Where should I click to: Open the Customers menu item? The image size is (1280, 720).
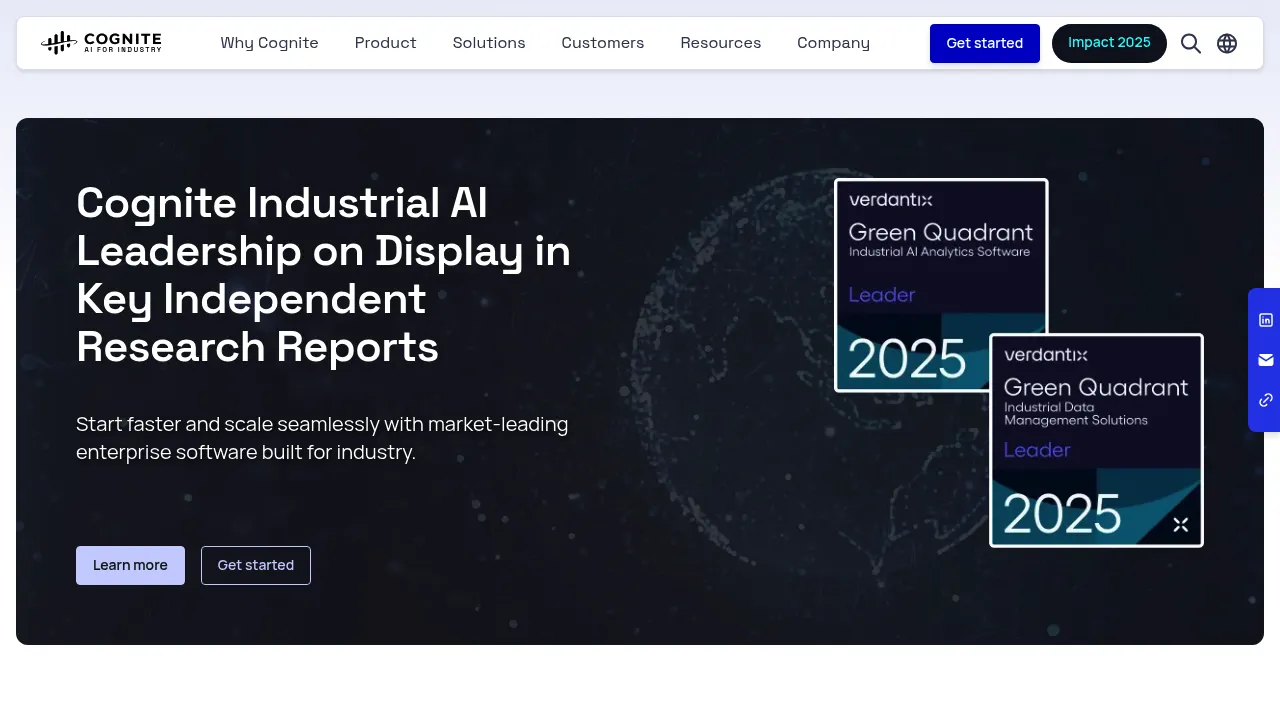pos(603,43)
